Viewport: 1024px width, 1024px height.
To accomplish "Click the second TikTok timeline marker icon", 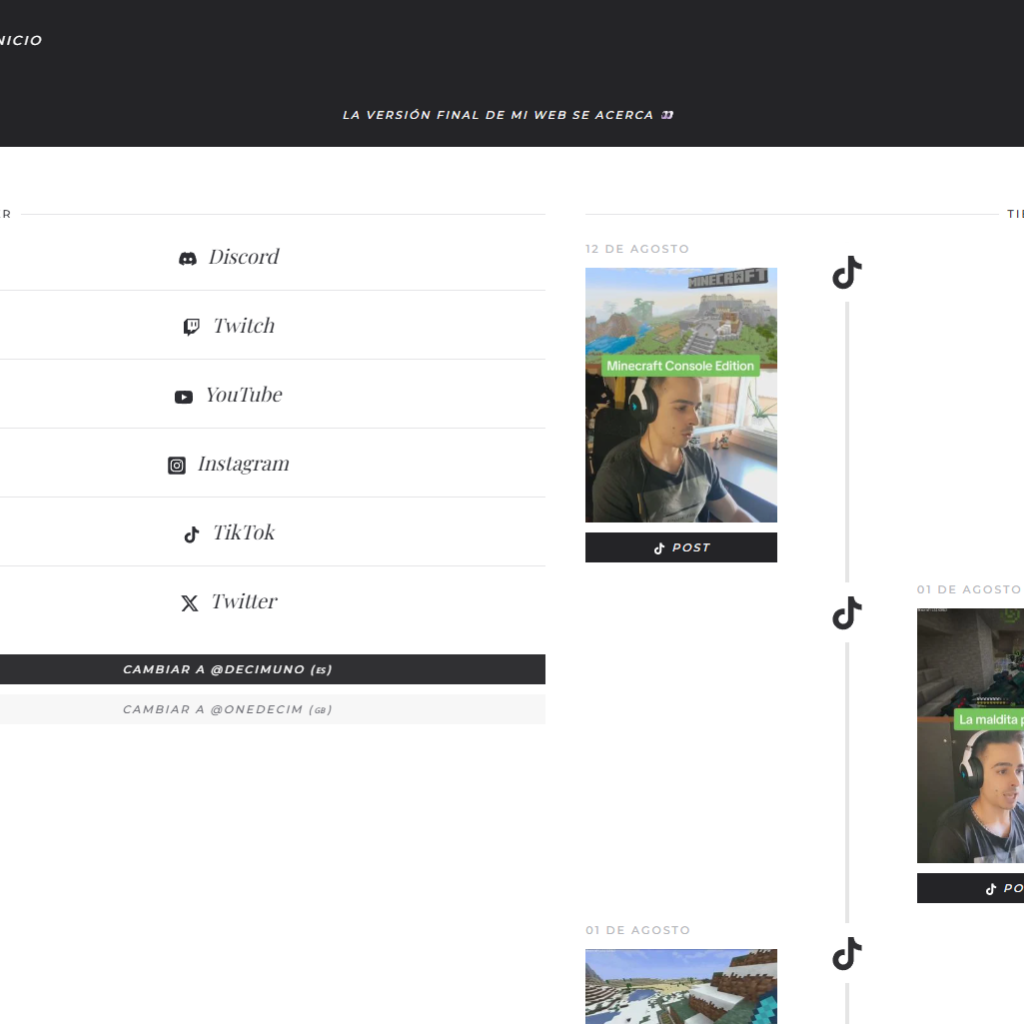I will (x=847, y=612).
